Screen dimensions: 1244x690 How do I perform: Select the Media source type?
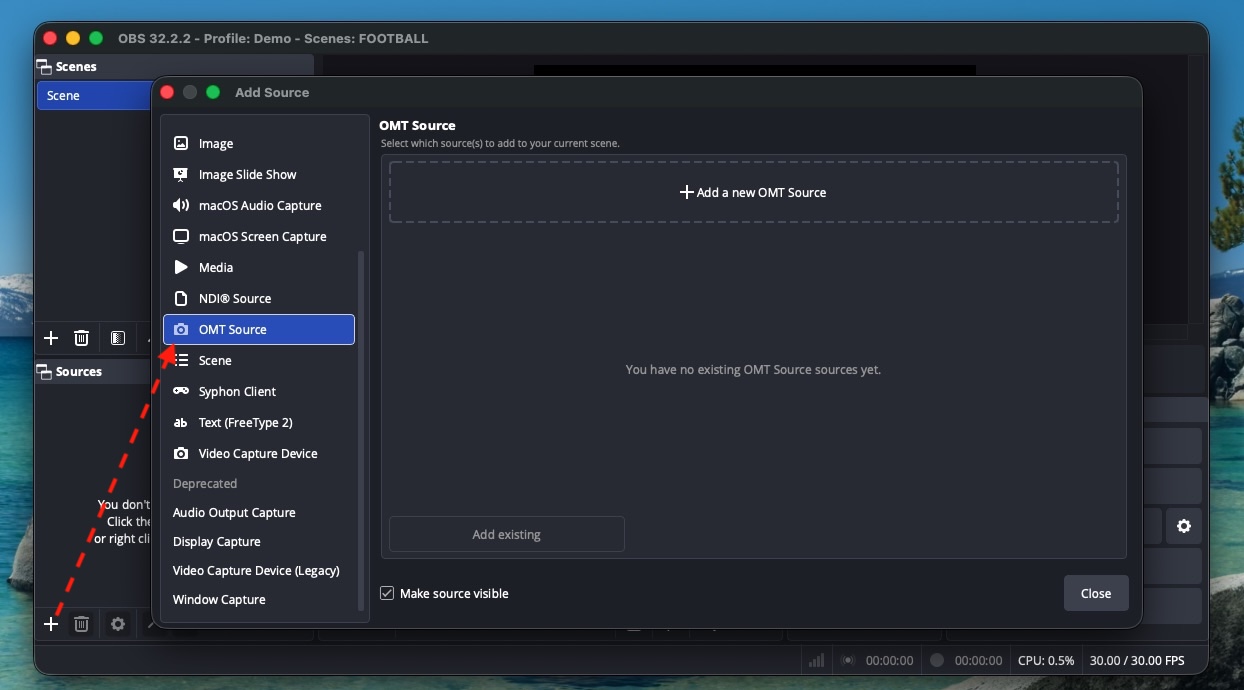point(259,267)
